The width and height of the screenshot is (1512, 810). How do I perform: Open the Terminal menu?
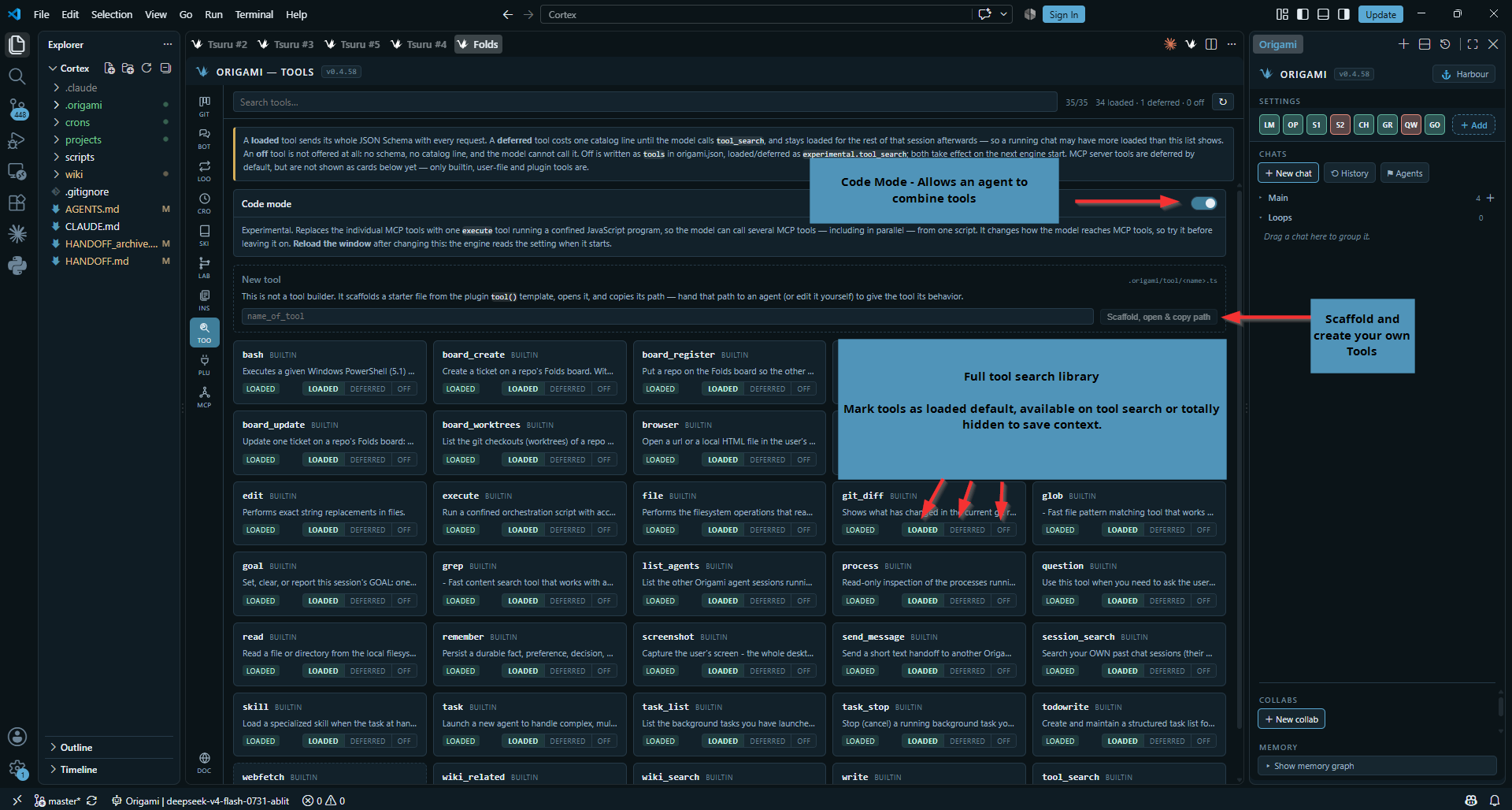(x=254, y=14)
